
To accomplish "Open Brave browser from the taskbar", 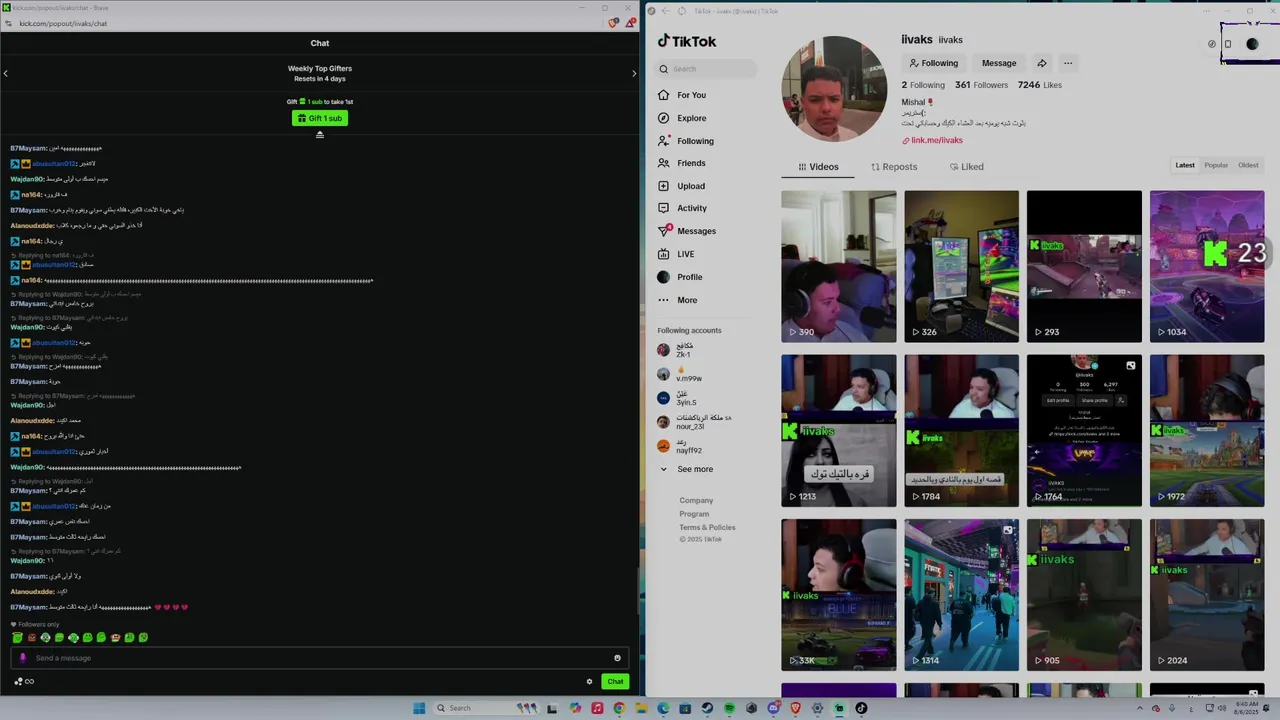I will coord(795,708).
